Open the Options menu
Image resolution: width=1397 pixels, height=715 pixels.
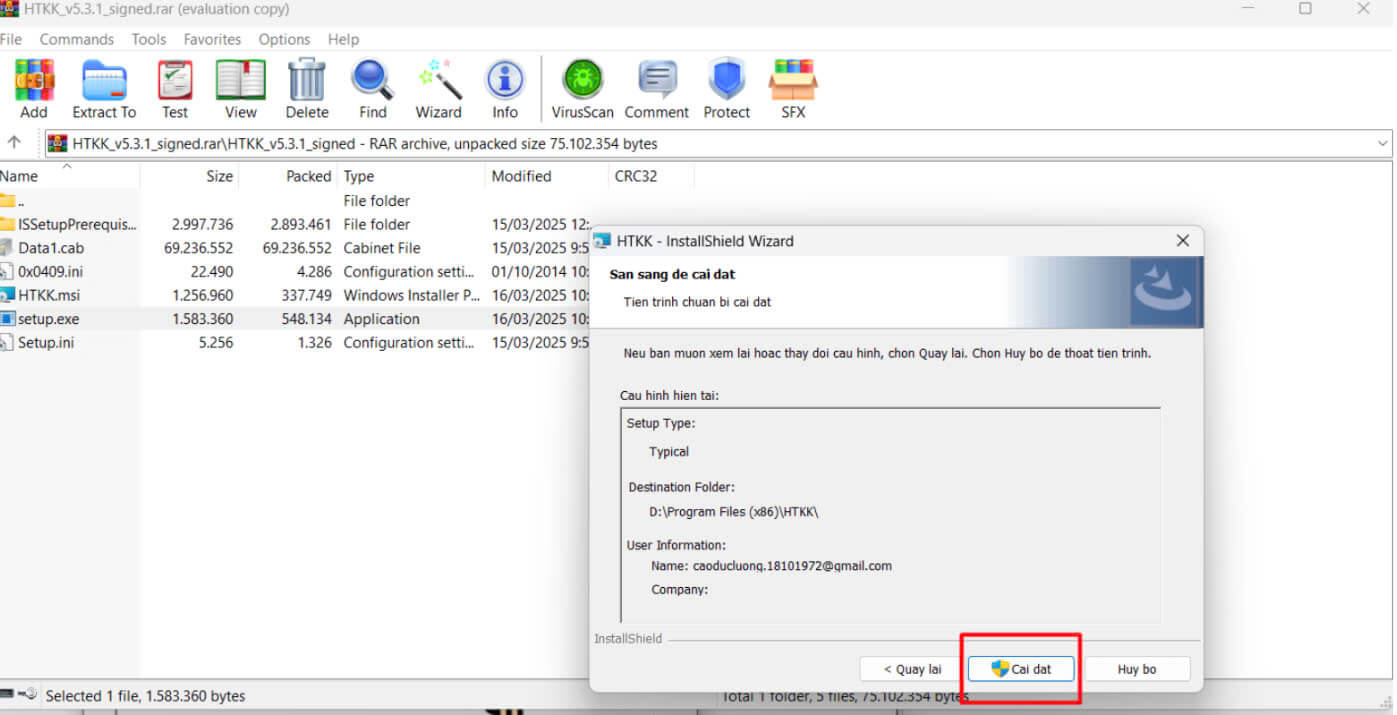pos(284,39)
